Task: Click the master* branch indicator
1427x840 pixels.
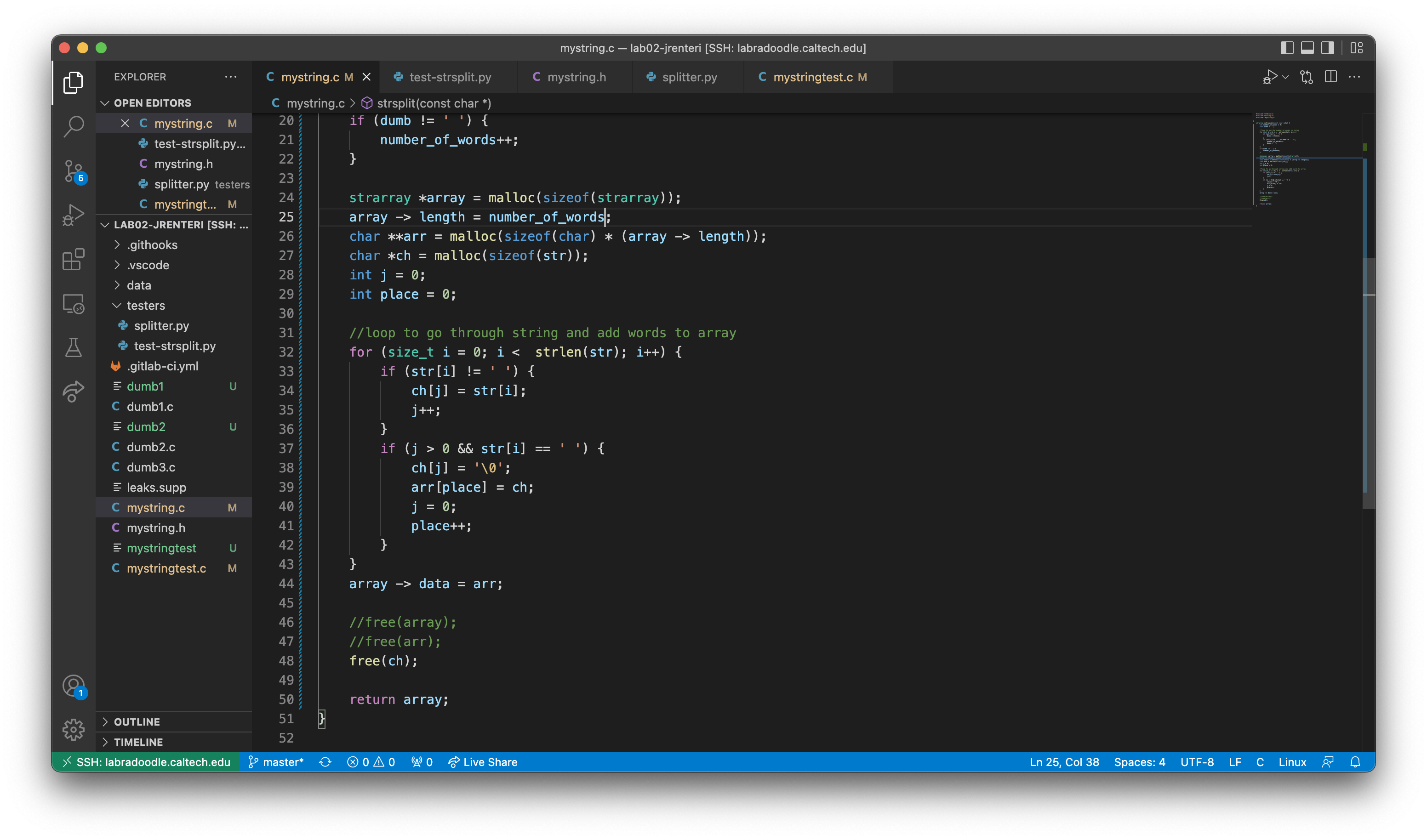Action: 276,762
